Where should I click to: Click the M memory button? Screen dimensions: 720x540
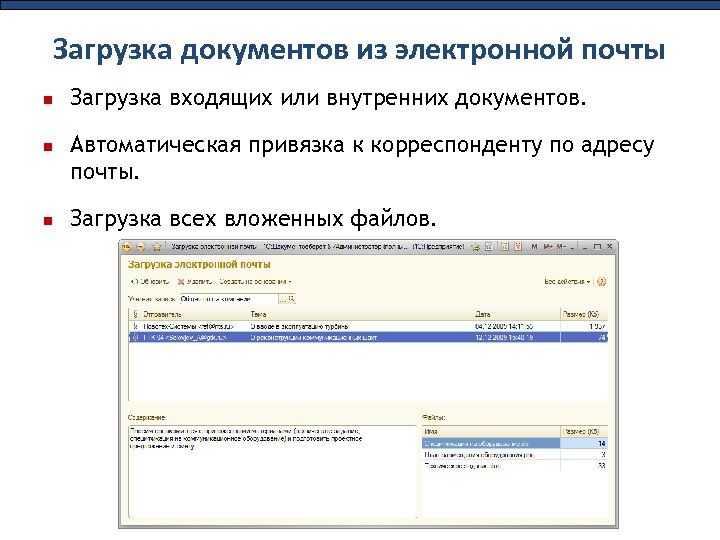pyautogui.click(x=534, y=247)
